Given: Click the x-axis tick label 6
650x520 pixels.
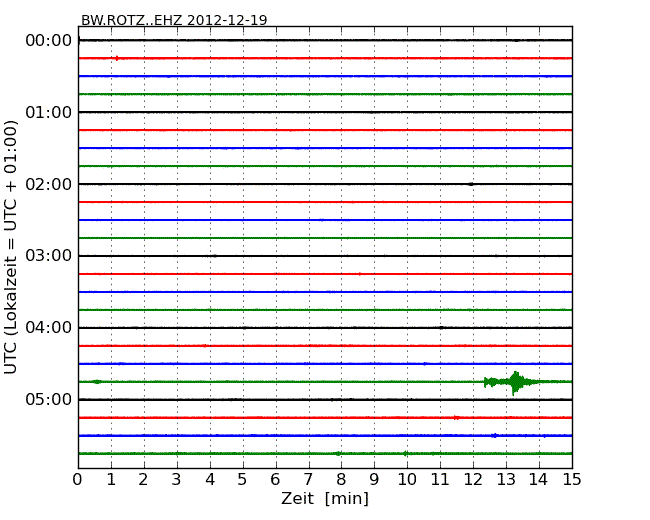Looking at the screenshot, I should (275, 480).
